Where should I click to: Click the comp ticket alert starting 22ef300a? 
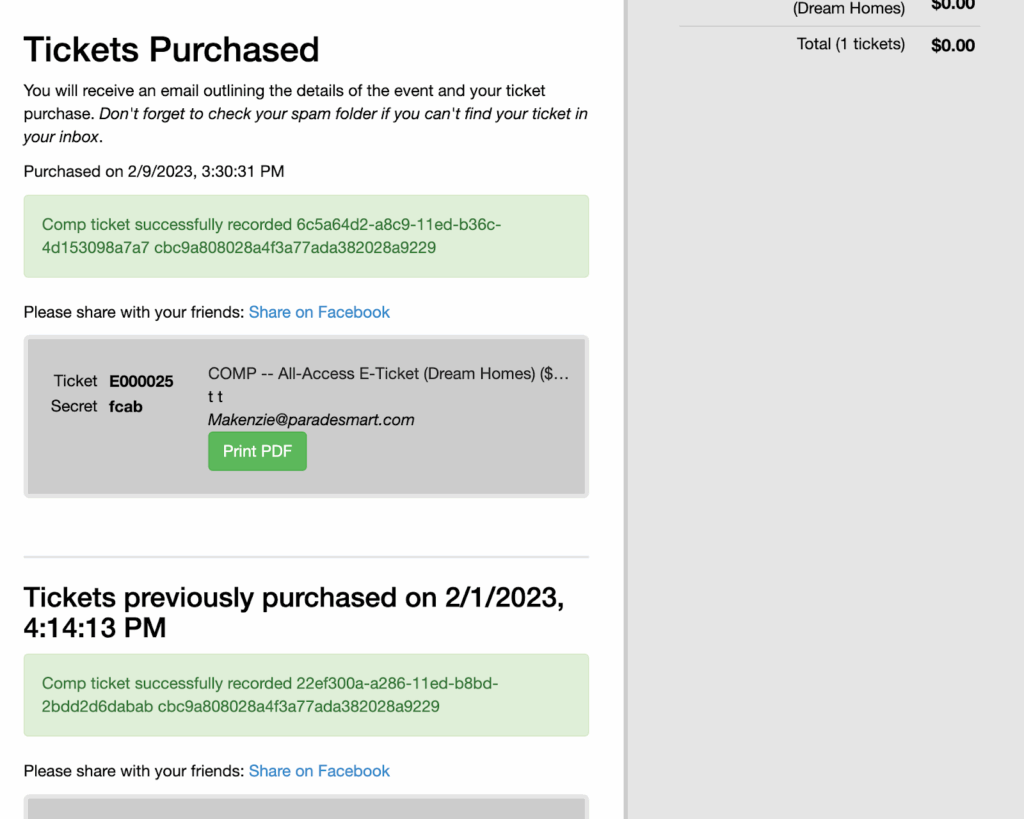tap(306, 695)
